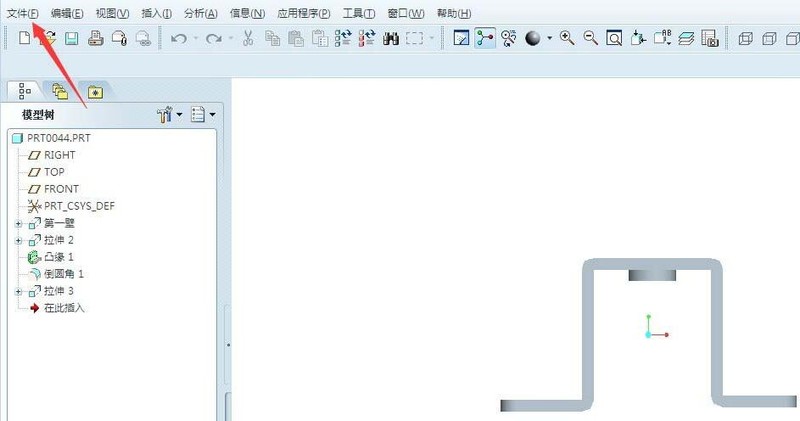Image resolution: width=800 pixels, height=421 pixels.
Task: Open the shading mode dropdown arrow
Action: [x=549, y=38]
